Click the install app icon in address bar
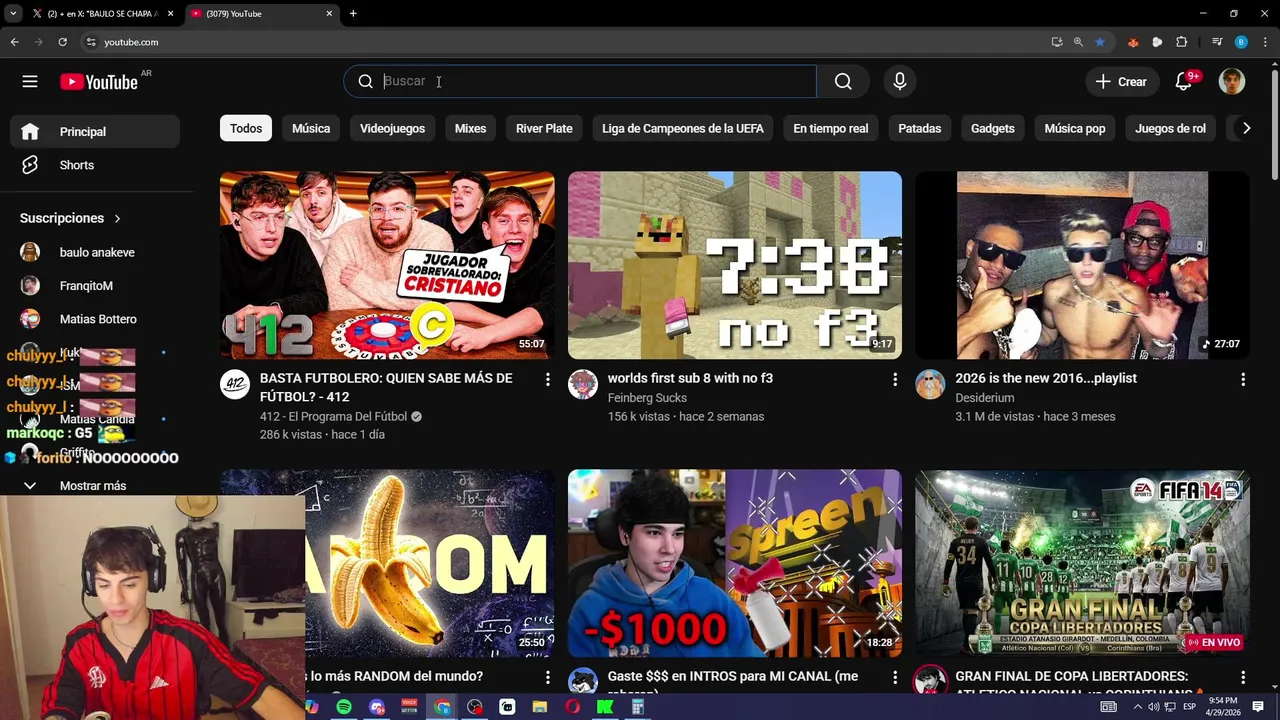1280x720 pixels. tap(1057, 42)
